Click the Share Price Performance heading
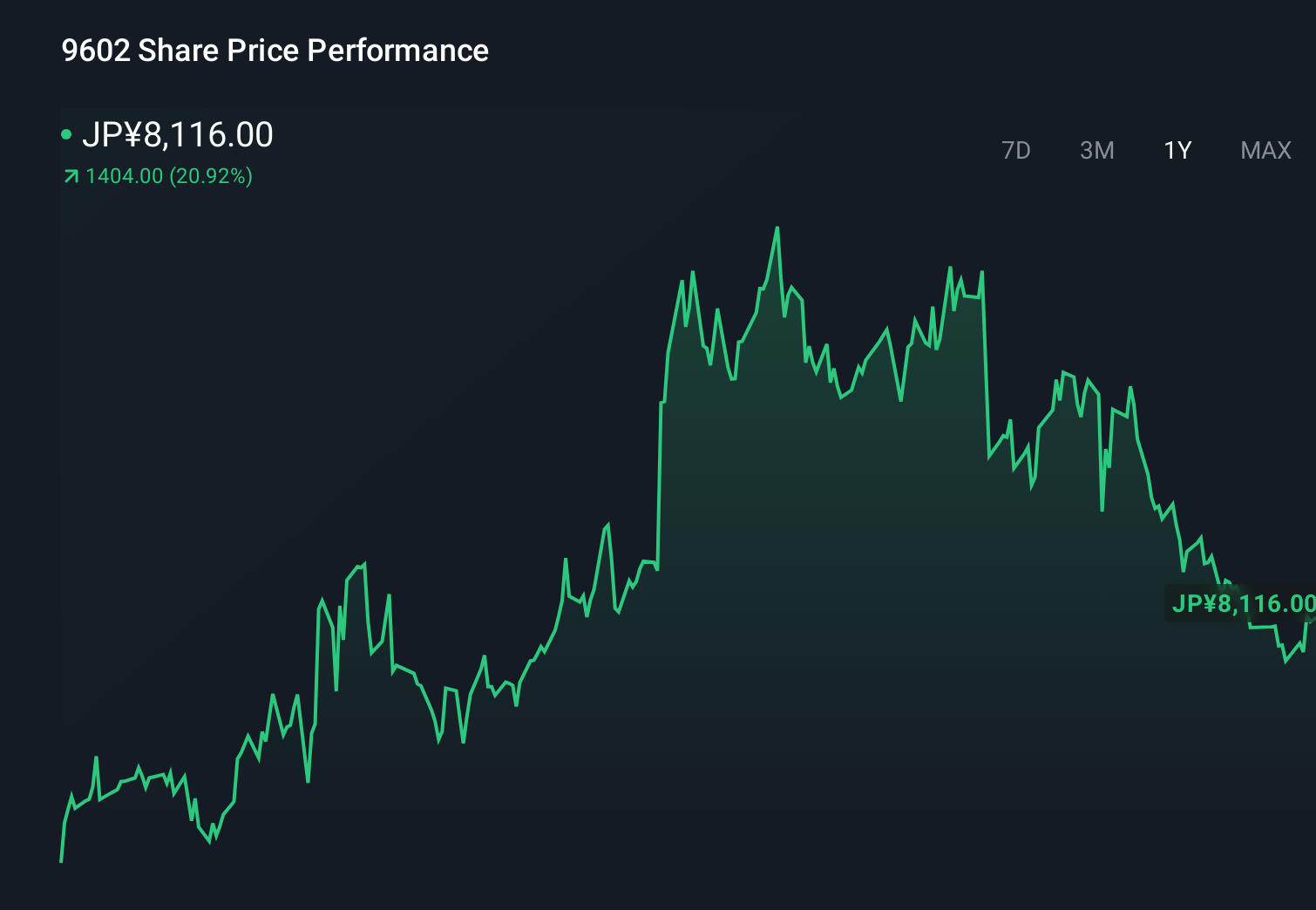This screenshot has height=910, width=1316. (313, 51)
